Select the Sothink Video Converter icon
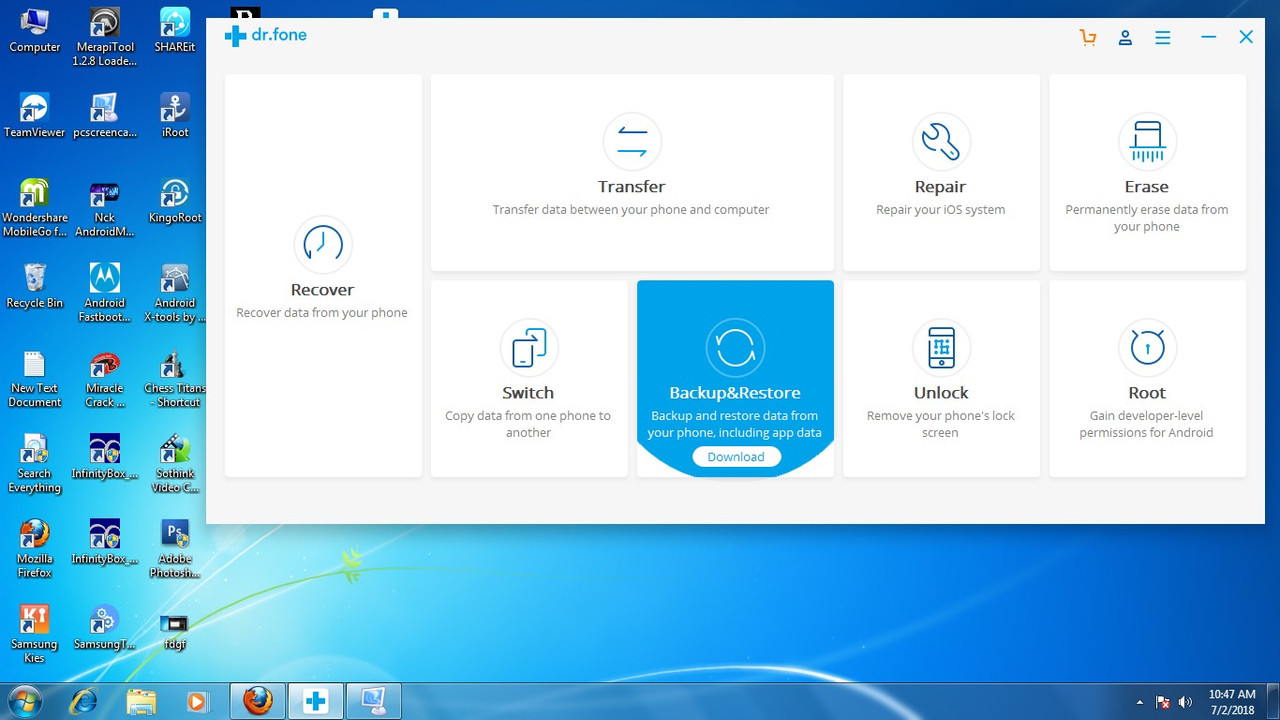Image resolution: width=1280 pixels, height=720 pixels. coord(175,464)
